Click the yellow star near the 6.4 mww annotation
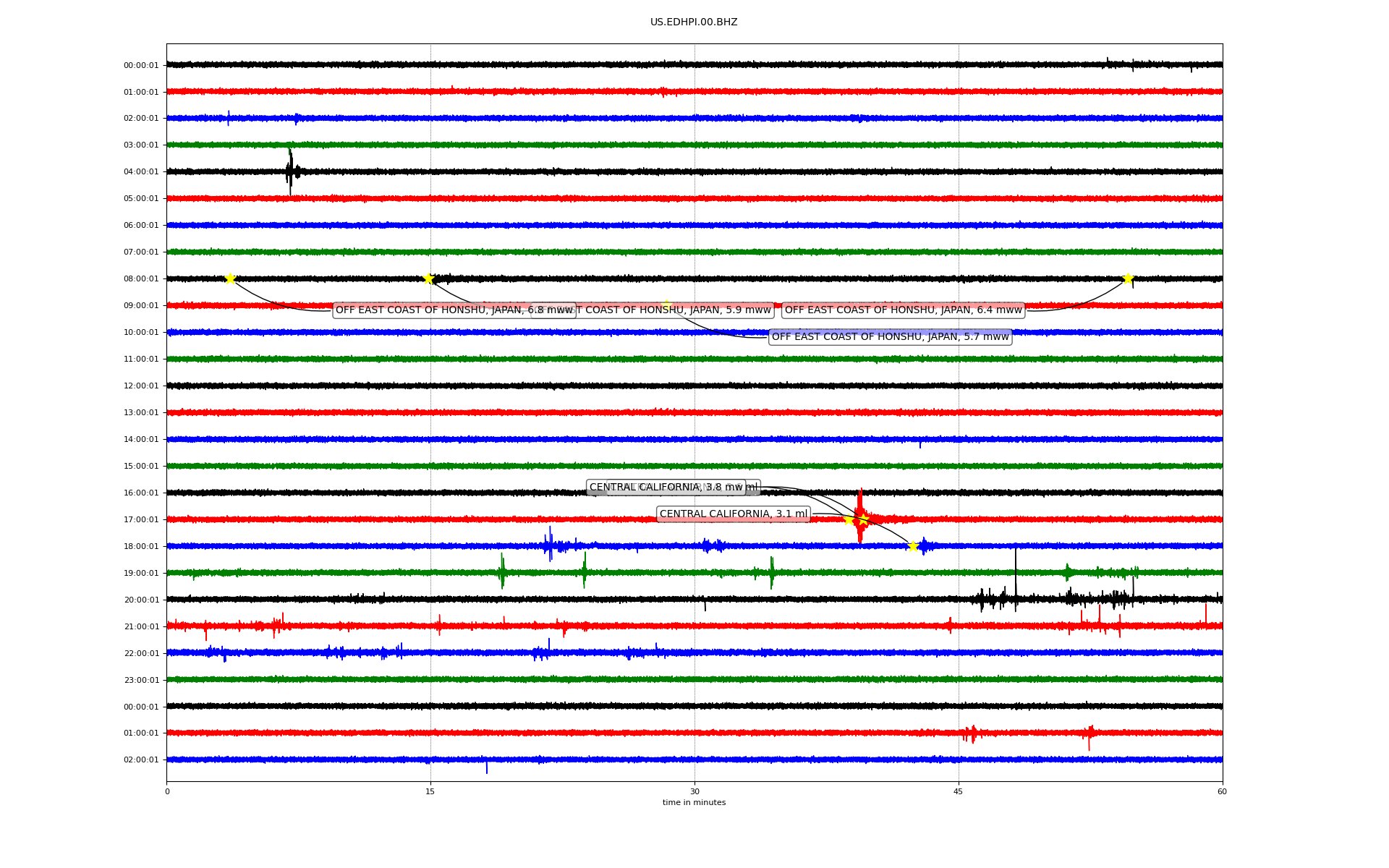1389x868 pixels. pos(1127,278)
